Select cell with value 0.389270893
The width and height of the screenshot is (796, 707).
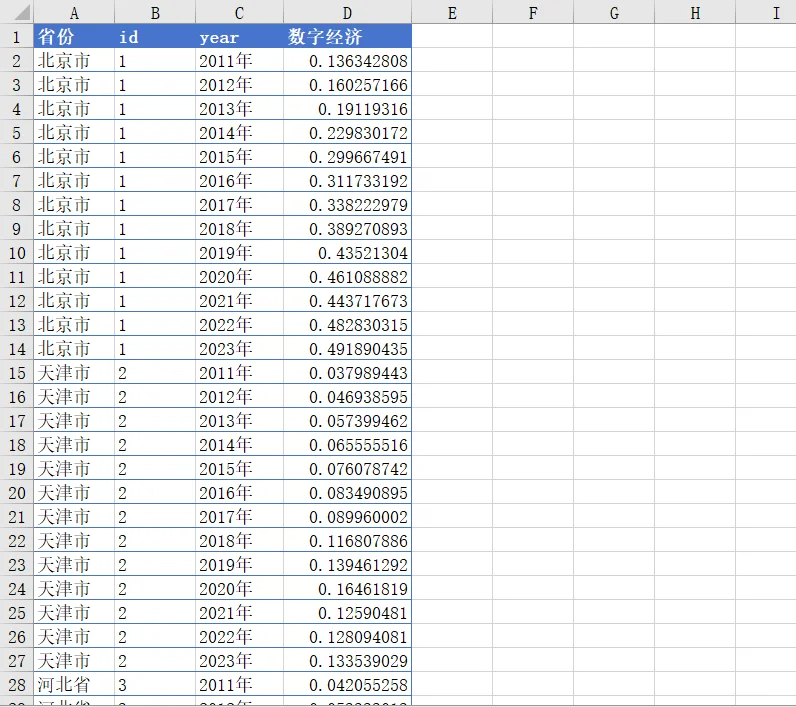pyautogui.click(x=347, y=229)
